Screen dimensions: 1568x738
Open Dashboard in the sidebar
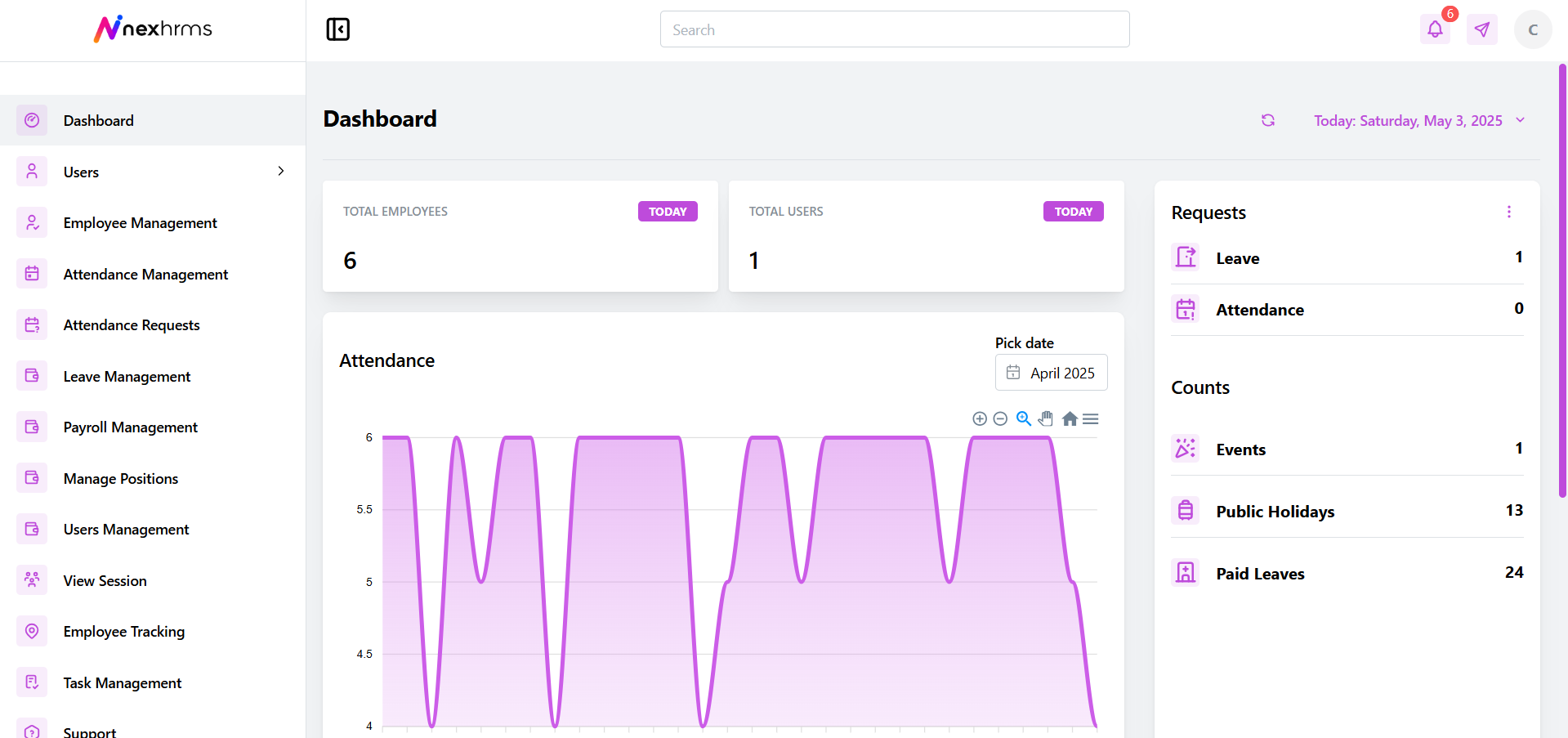pyautogui.click(x=153, y=120)
